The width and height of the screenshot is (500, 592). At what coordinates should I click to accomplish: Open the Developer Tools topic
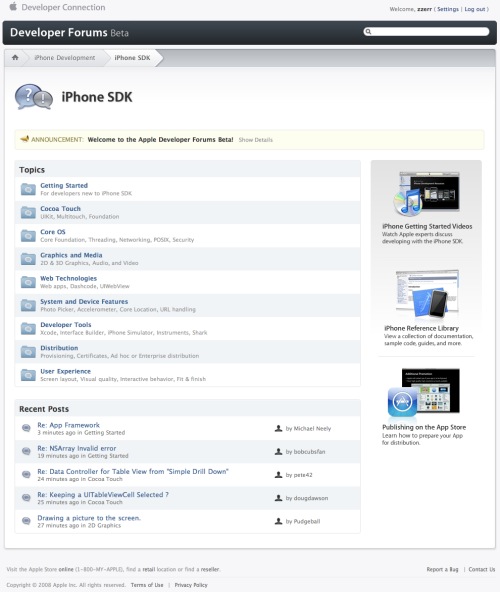pos(66,325)
